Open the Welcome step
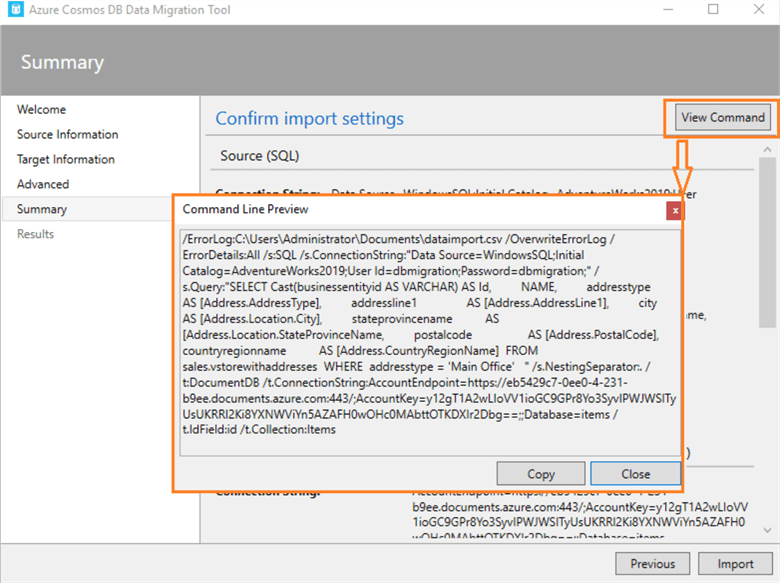This screenshot has height=583, width=780. (41, 109)
